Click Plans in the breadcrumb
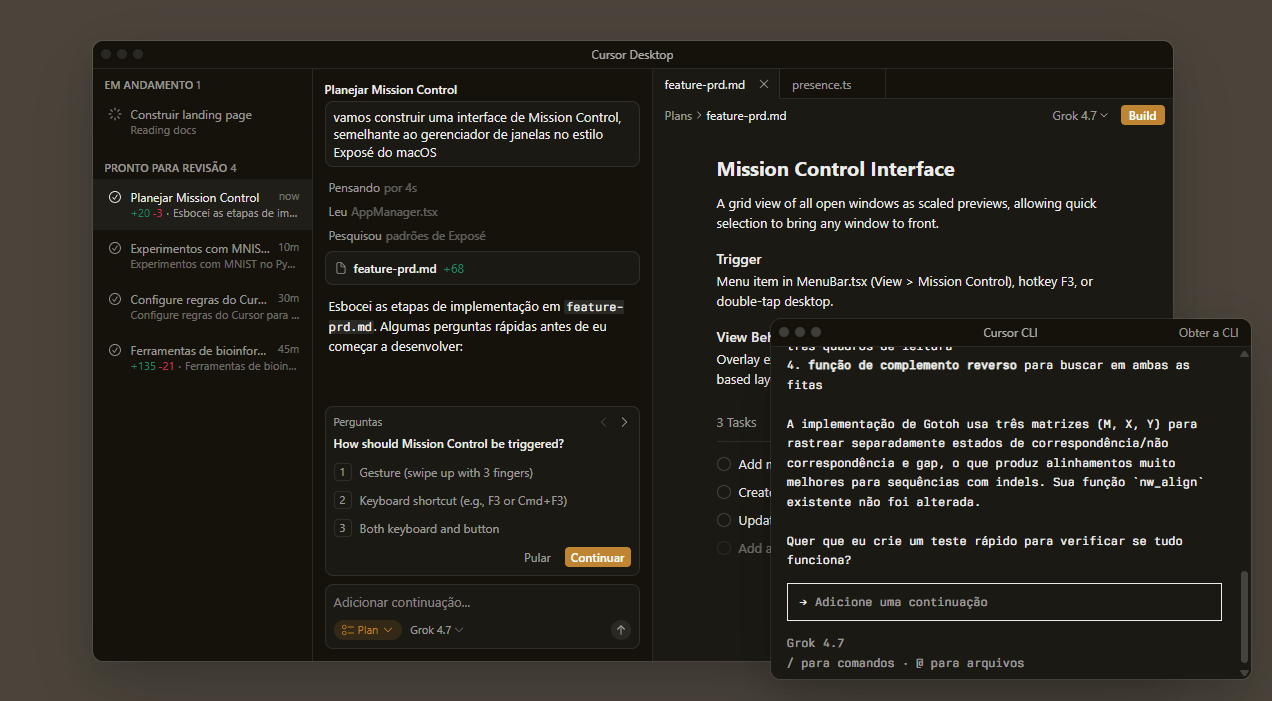1272x701 pixels. click(x=678, y=116)
